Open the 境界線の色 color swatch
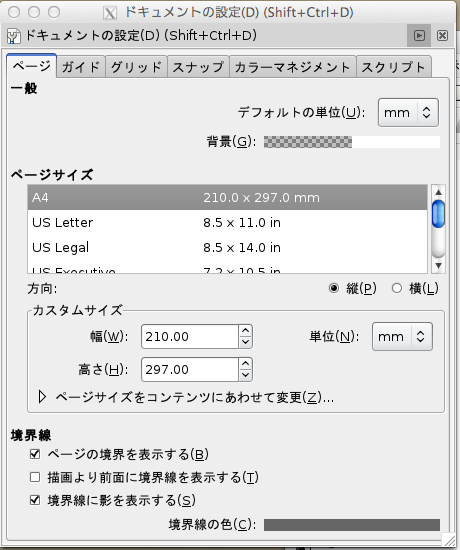The height and width of the screenshot is (550, 460). click(352, 525)
